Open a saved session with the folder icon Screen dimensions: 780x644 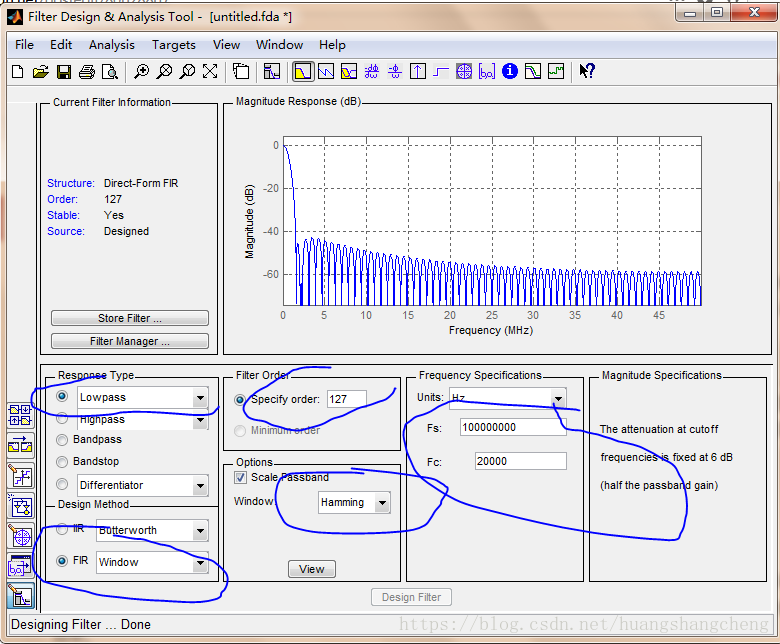tap(40, 72)
